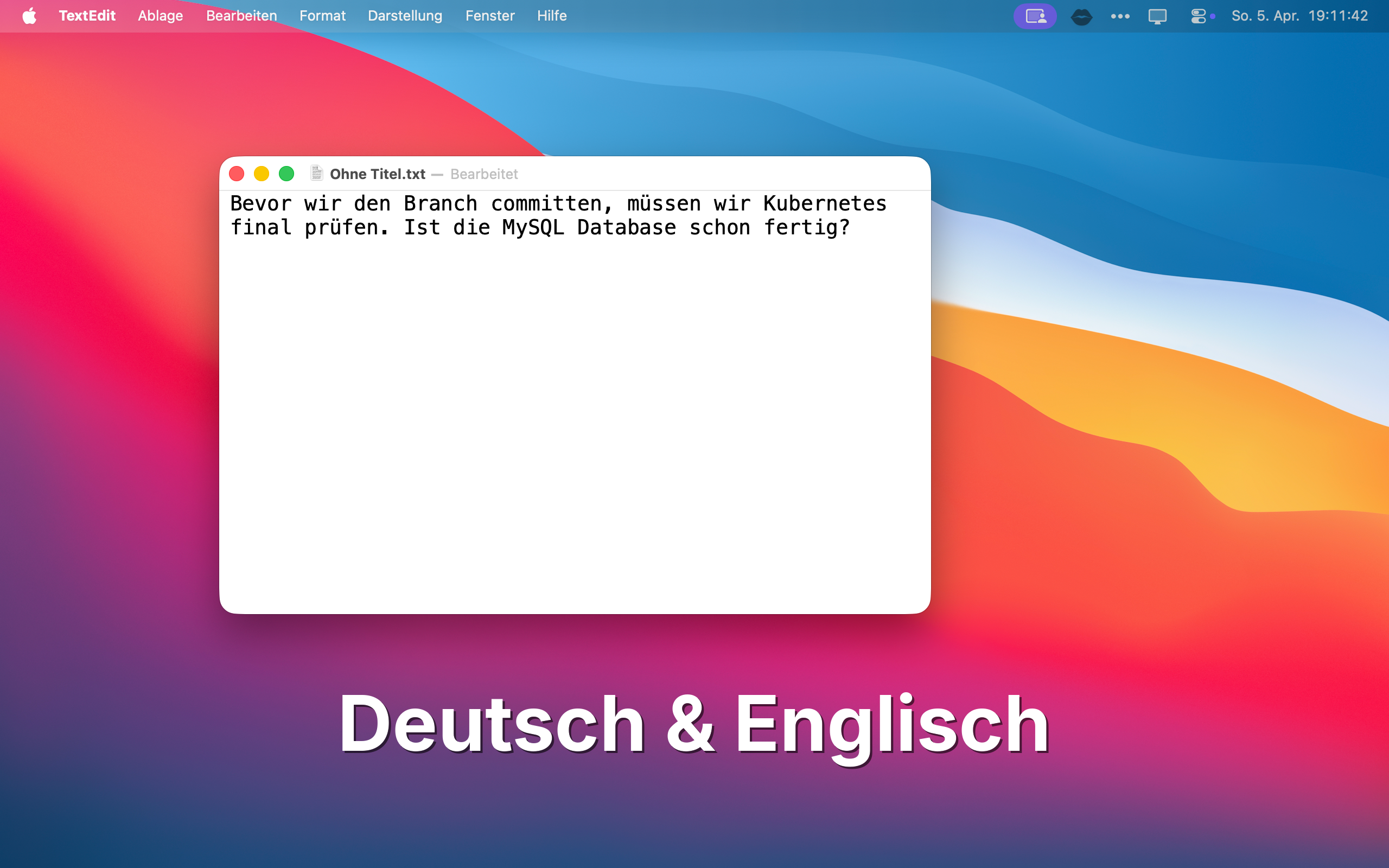This screenshot has height=868, width=1389.
Task: Click the purple screen sharing status icon
Action: 1035,16
